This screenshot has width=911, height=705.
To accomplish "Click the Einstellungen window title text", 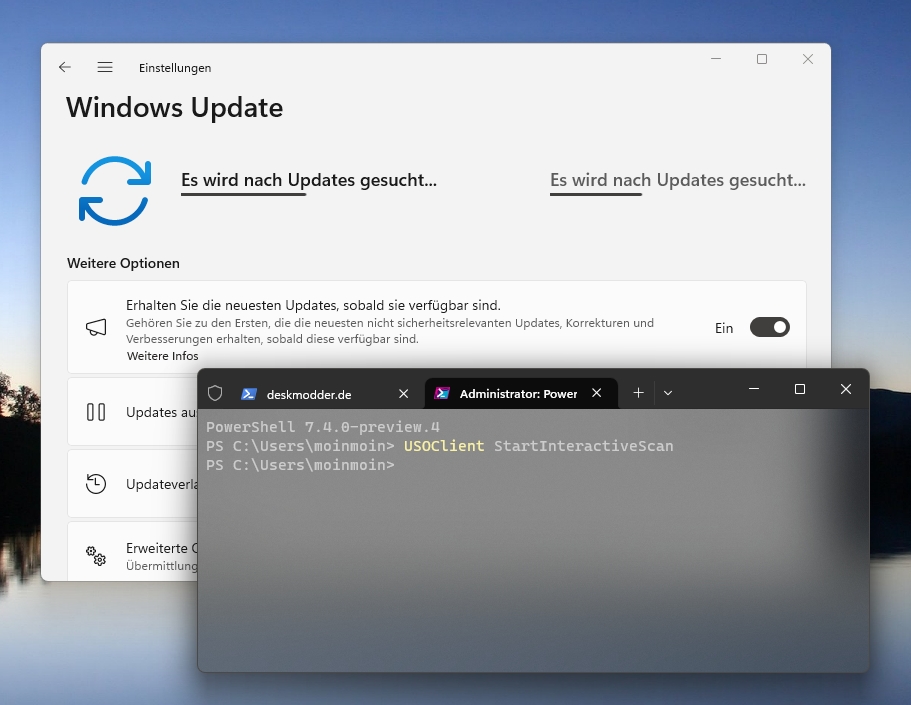I will [x=175, y=68].
